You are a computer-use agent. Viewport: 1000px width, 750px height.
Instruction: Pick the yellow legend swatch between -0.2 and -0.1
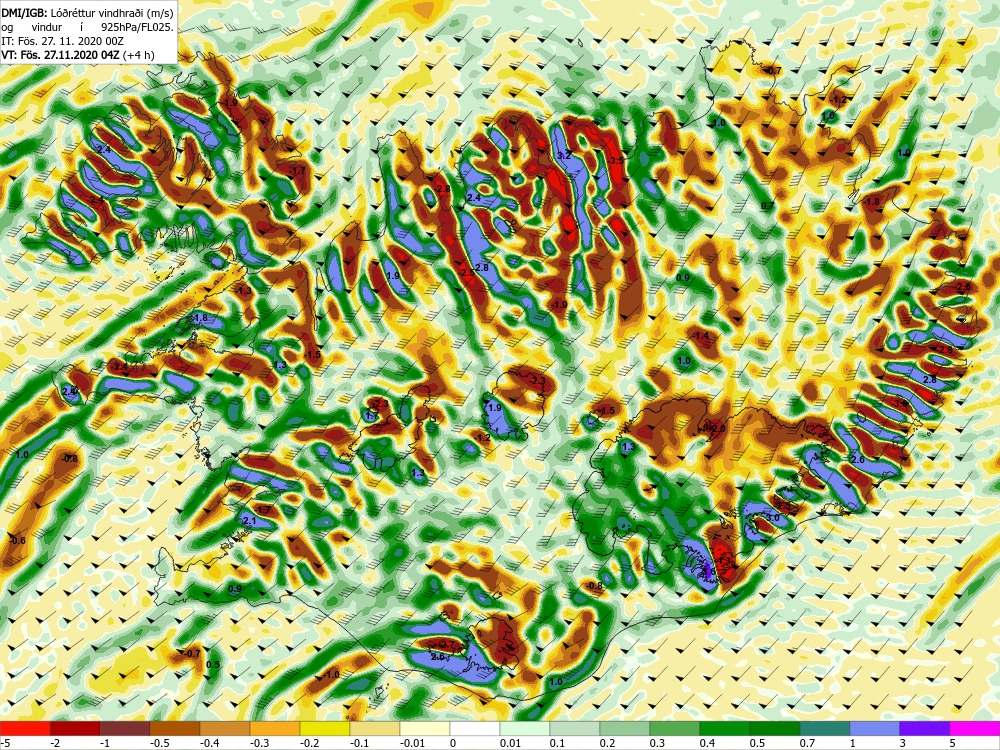click(325, 729)
